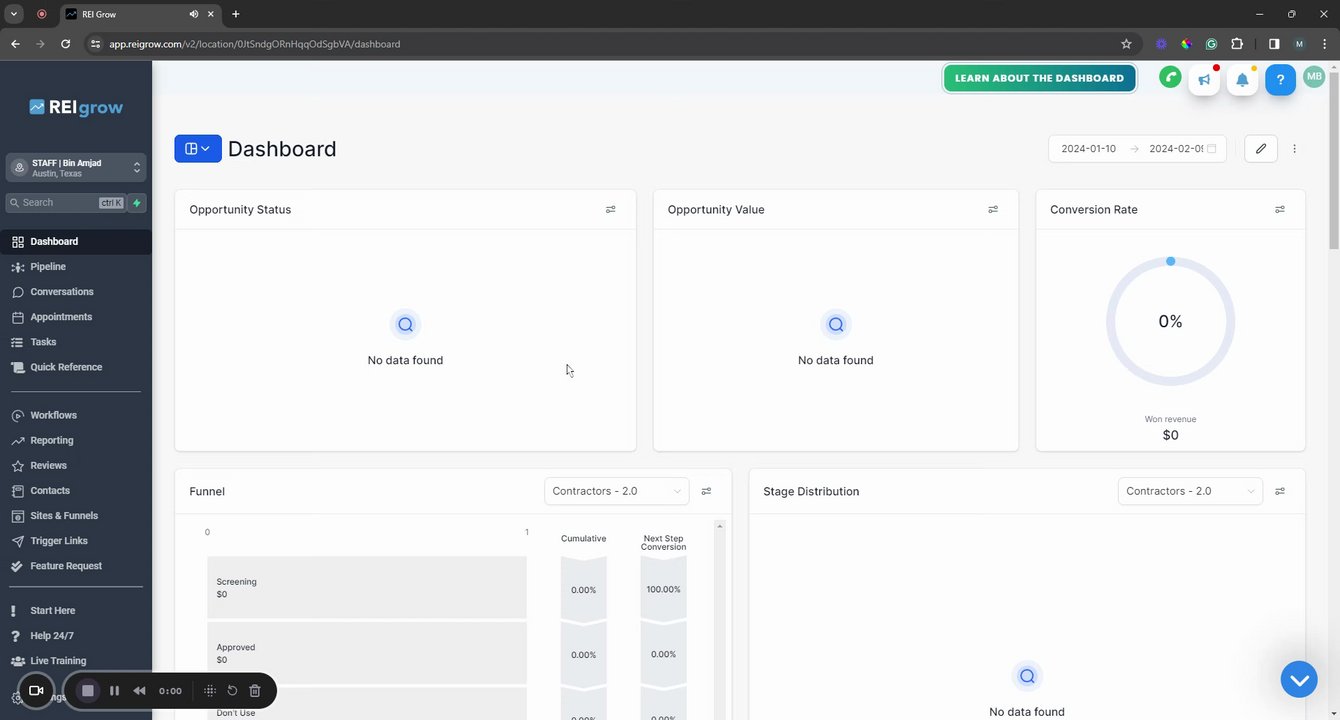Open the MB user avatar menu

pyautogui.click(x=1314, y=77)
